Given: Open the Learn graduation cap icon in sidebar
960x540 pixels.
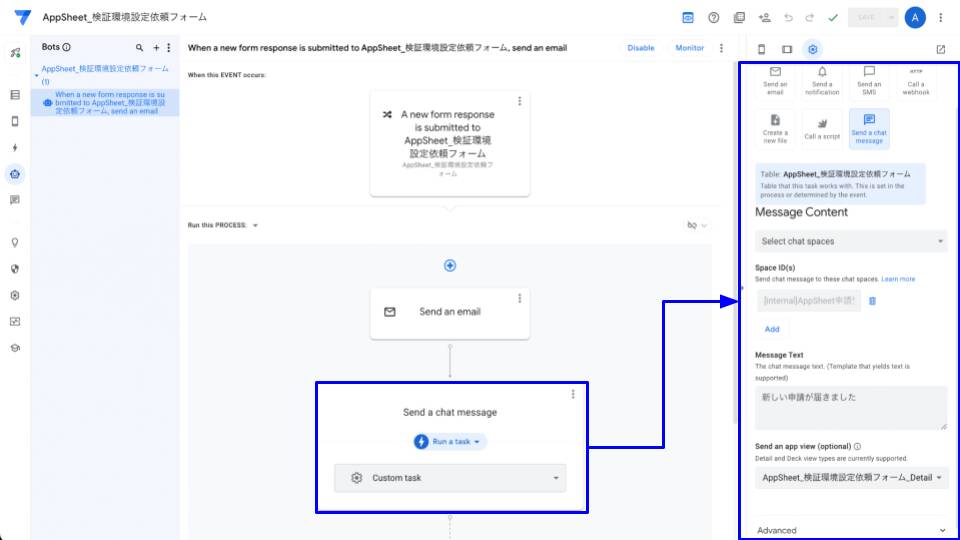Looking at the screenshot, I should 15,348.
